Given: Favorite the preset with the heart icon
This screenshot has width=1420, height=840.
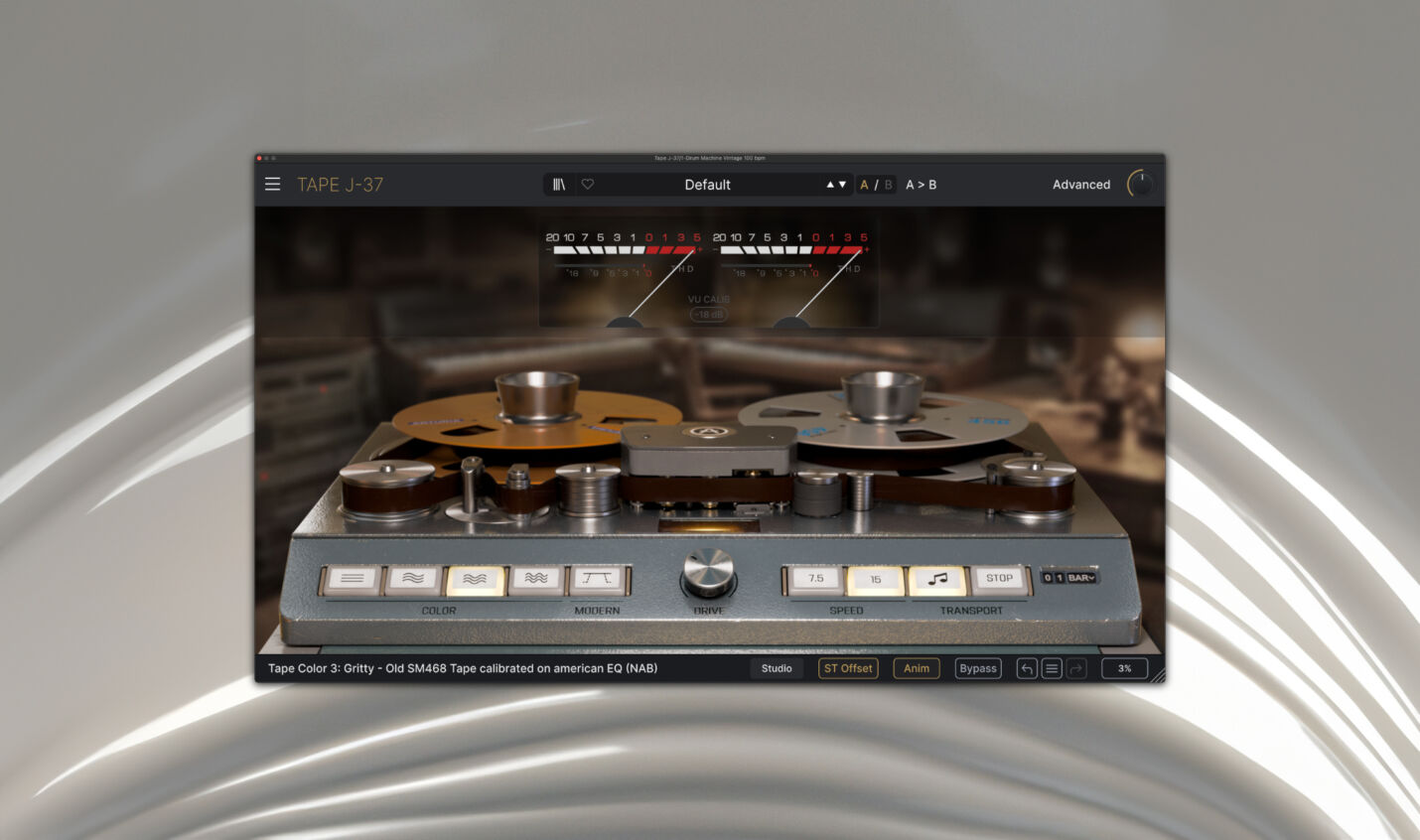Looking at the screenshot, I should [588, 185].
